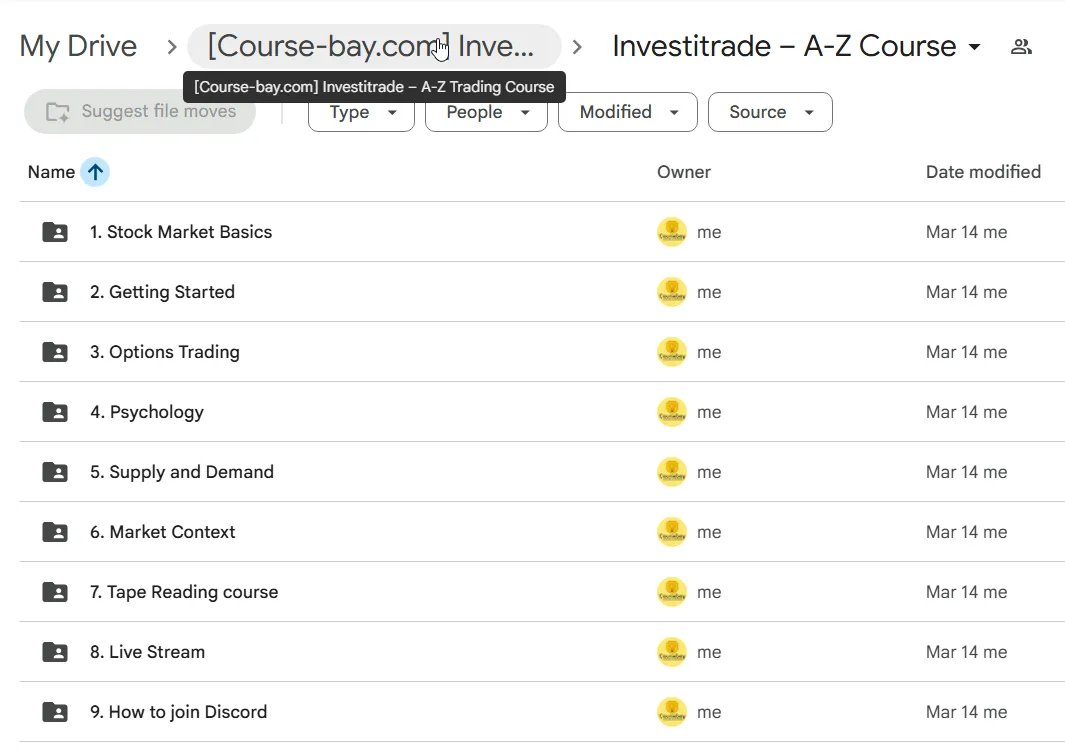Click the folder icon beside How to join Discord
1065x754 pixels.
[55, 712]
